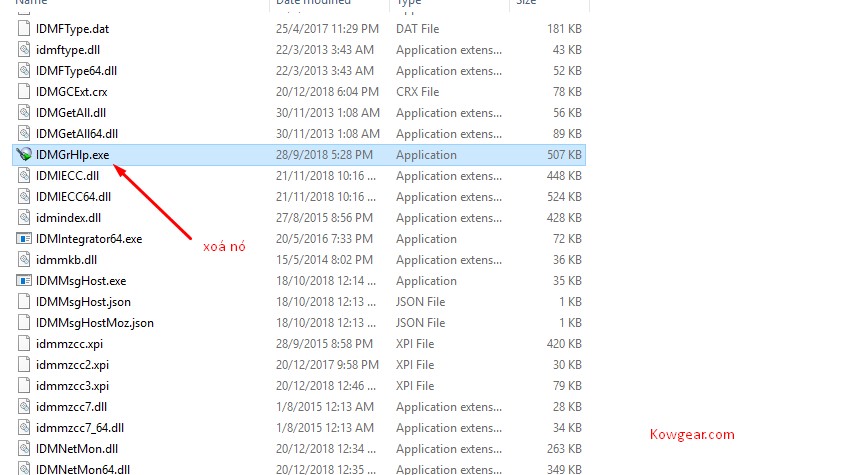Click the 420 KB size cell
848x475 pixels.
[x=564, y=344]
